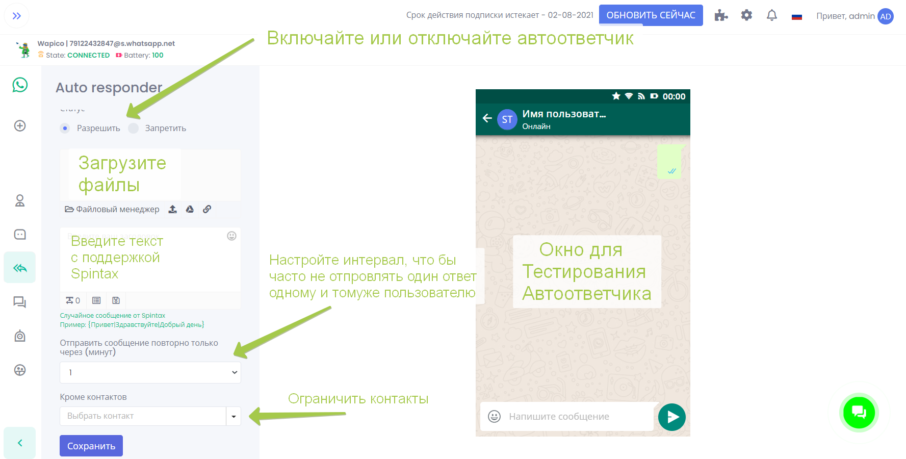The height and width of the screenshot is (459, 906).
Task: Click the character counter icon
Action: coord(73,300)
